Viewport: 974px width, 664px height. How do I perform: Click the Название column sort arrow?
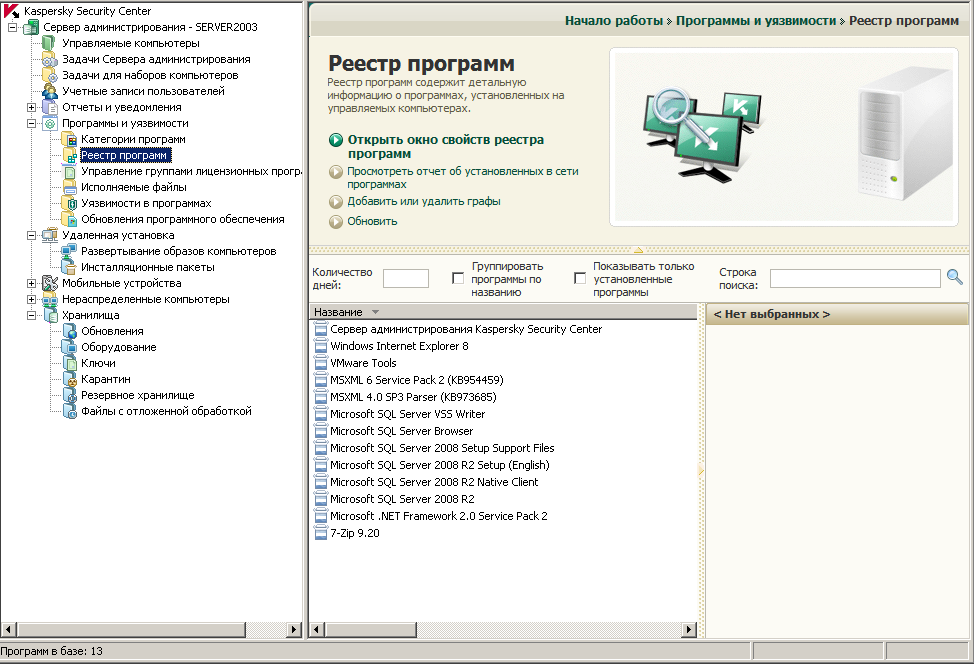[375, 312]
